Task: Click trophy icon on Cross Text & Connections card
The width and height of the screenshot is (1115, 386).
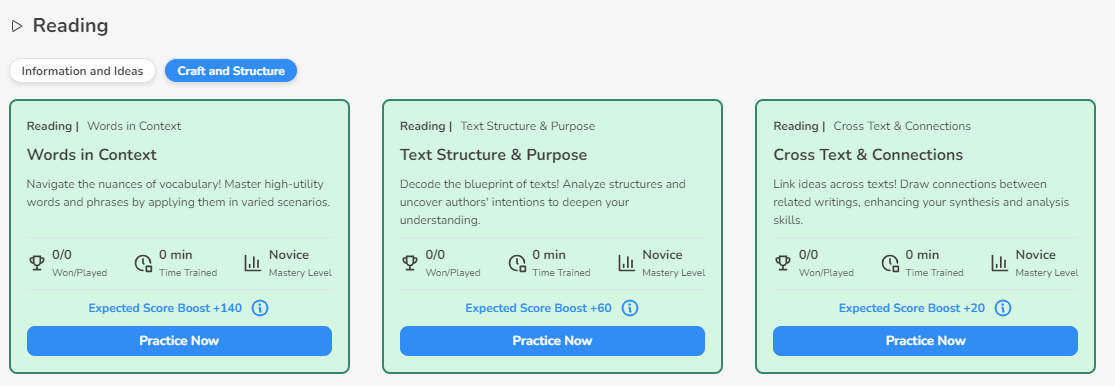Action: 783,263
